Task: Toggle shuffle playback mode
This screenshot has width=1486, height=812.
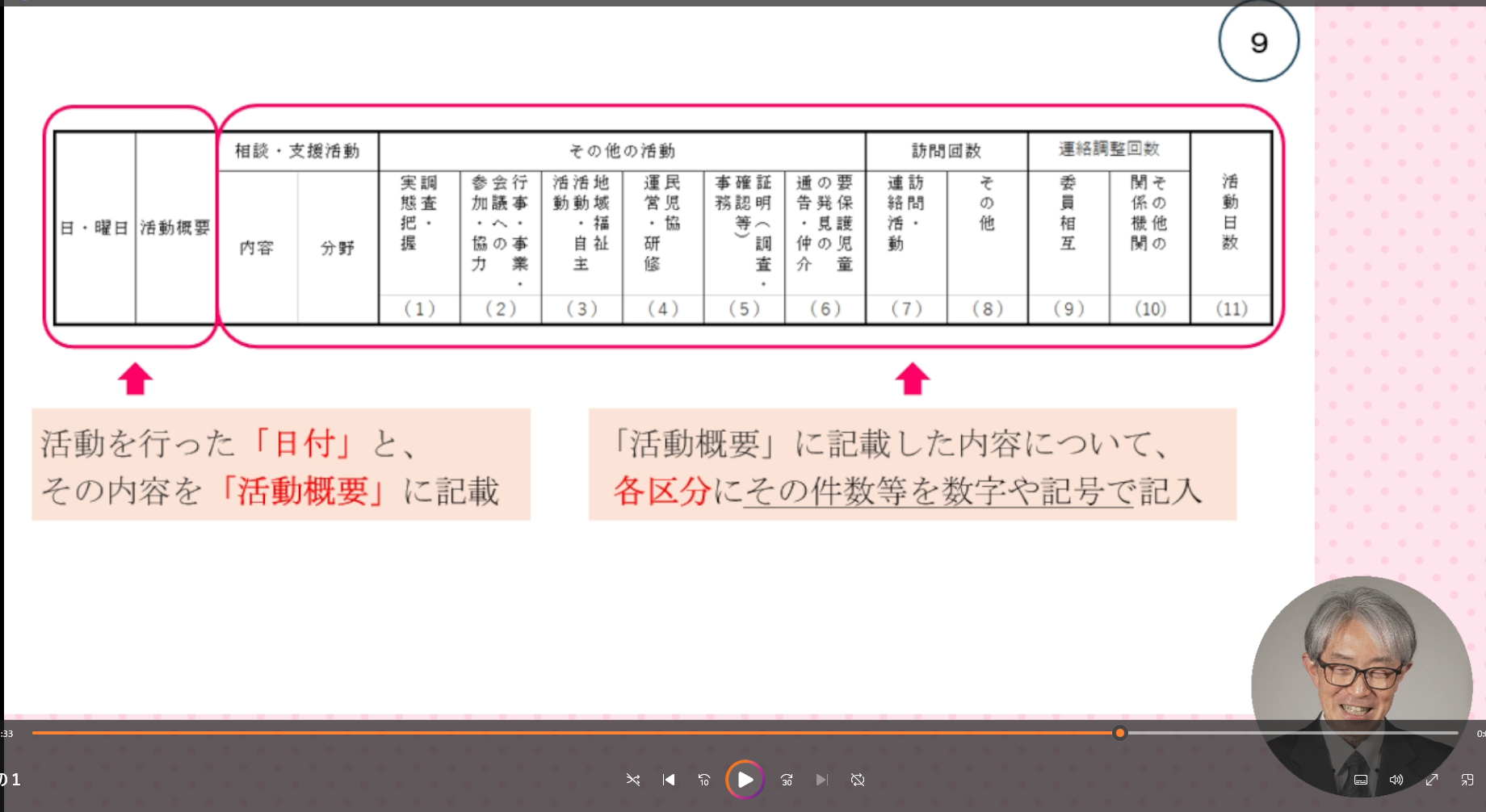Action: click(633, 780)
